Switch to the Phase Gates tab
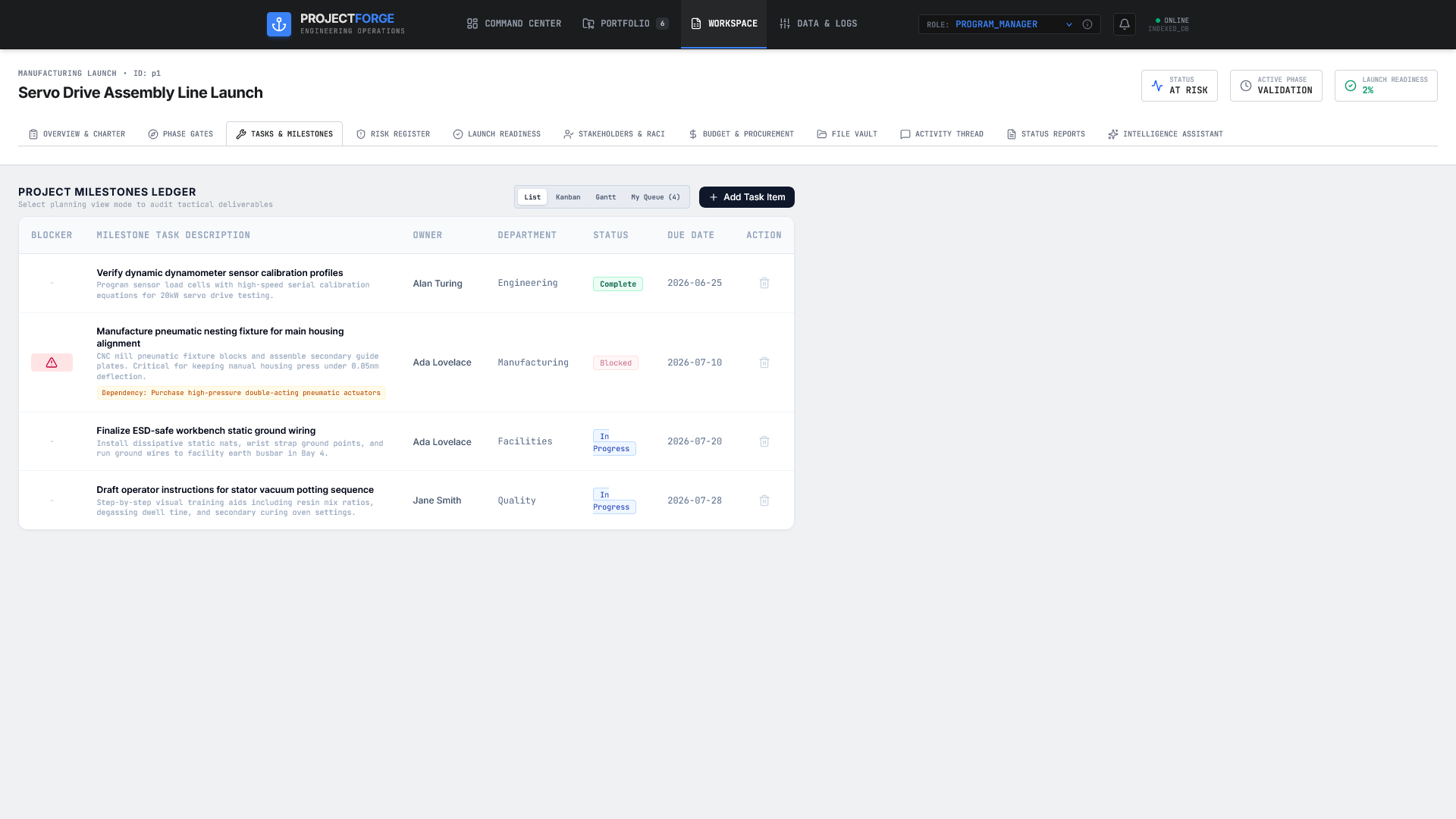 [180, 134]
